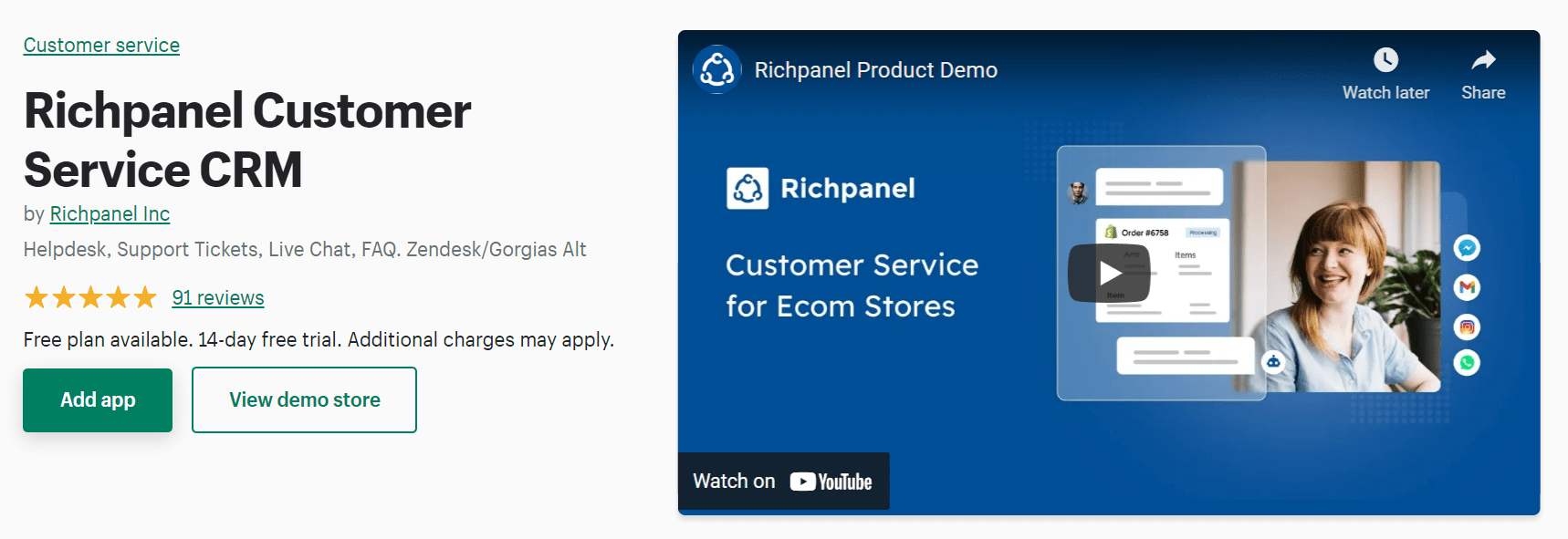Click the Watch later clock icon
Image resolution: width=1568 pixels, height=539 pixels.
[x=1385, y=60]
